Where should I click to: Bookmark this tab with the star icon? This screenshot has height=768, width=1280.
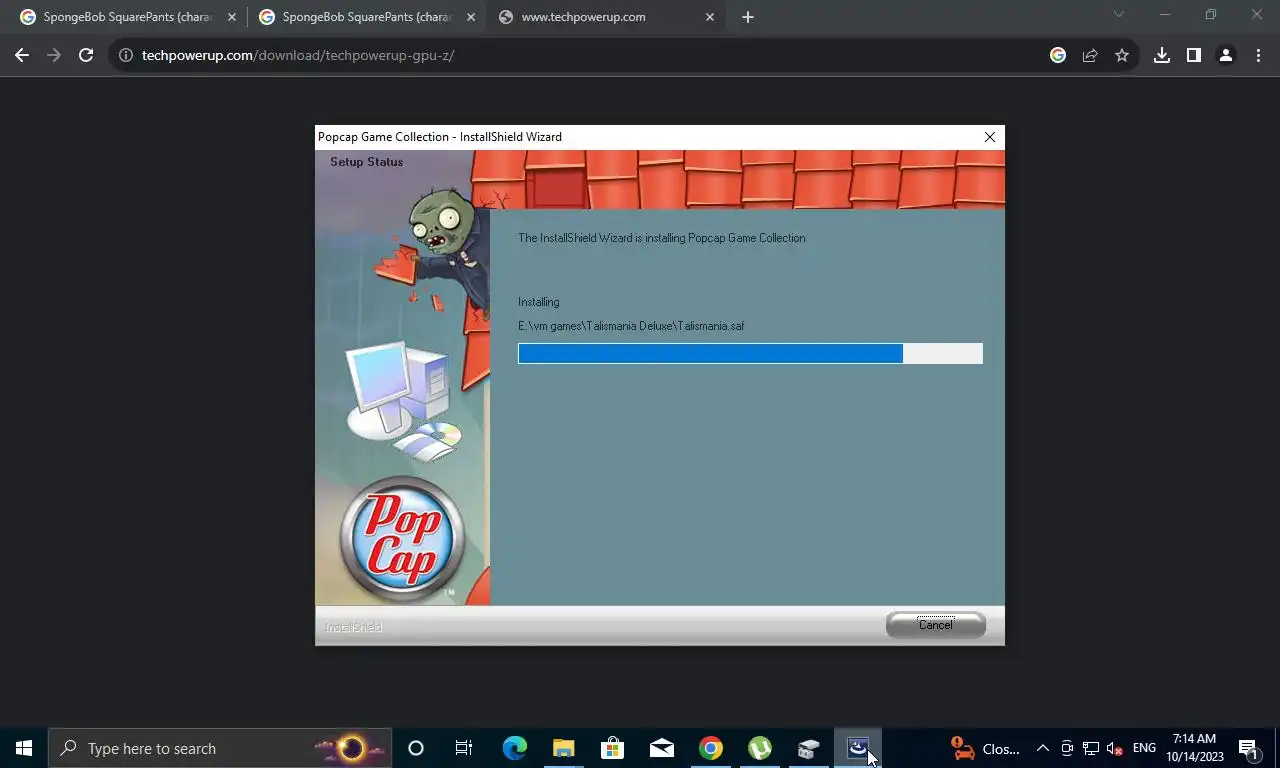(1122, 55)
